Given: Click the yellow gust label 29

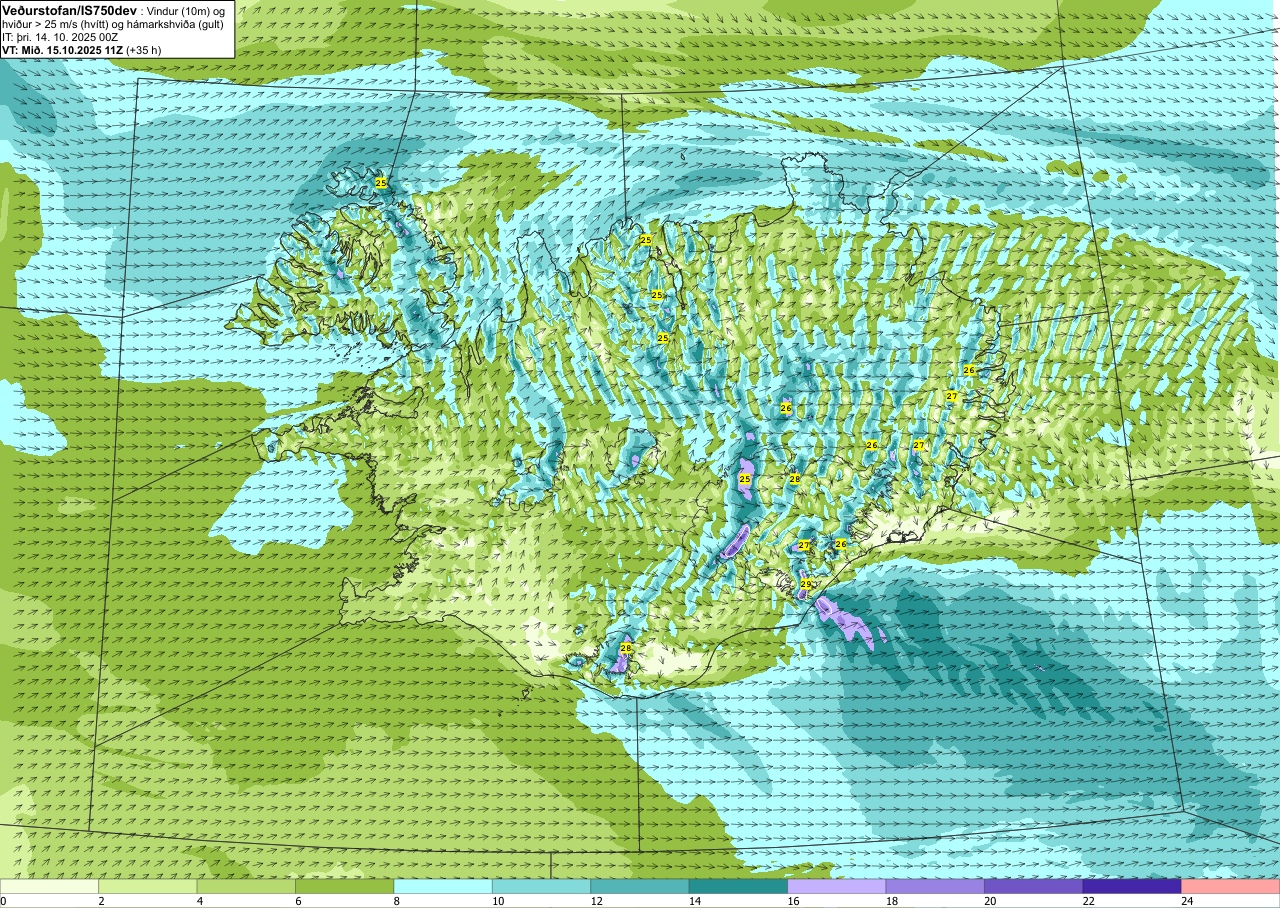Looking at the screenshot, I should tap(806, 584).
